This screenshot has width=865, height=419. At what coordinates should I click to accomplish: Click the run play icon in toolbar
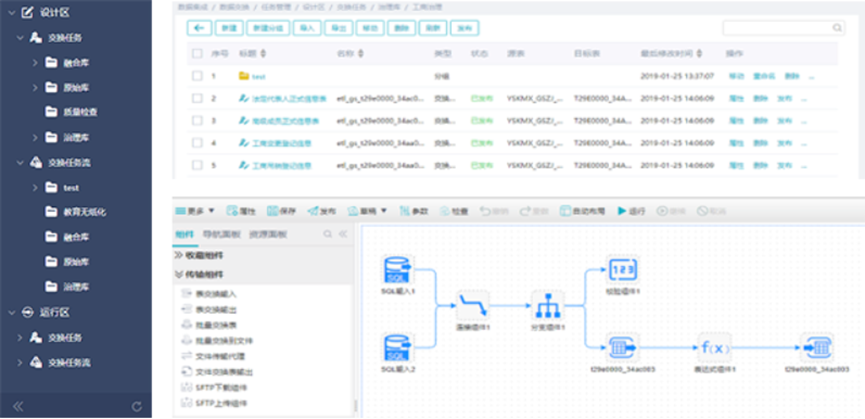[x=622, y=211]
